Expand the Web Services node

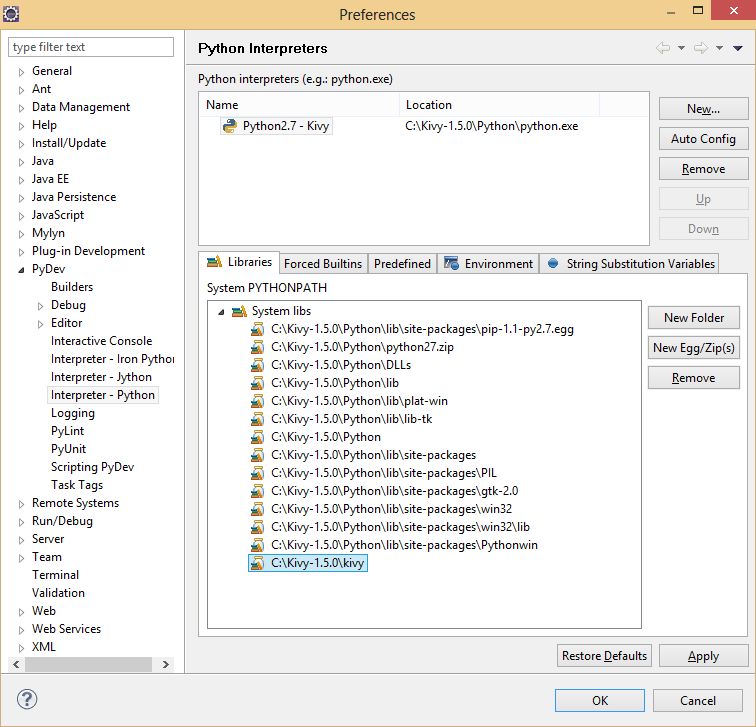tap(21, 630)
